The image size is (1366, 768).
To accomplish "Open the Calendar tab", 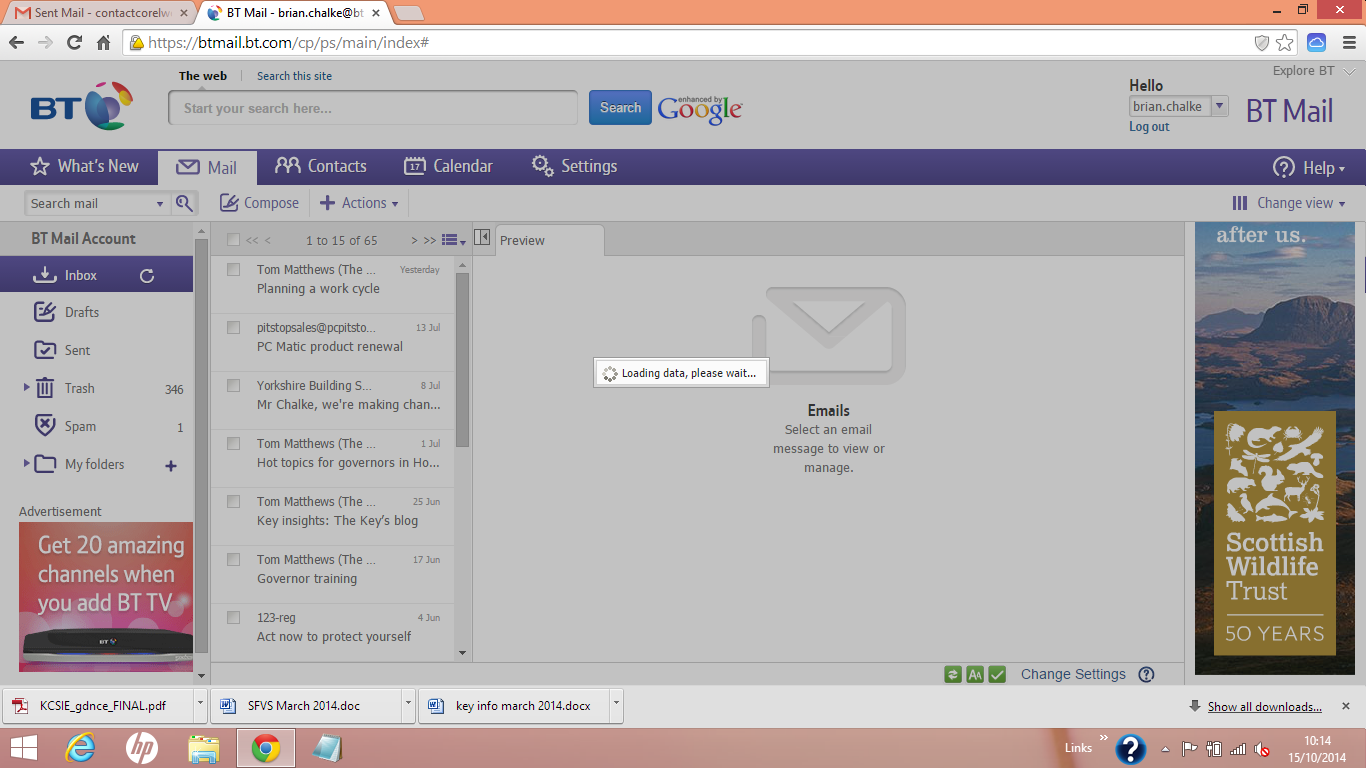I will click(448, 167).
